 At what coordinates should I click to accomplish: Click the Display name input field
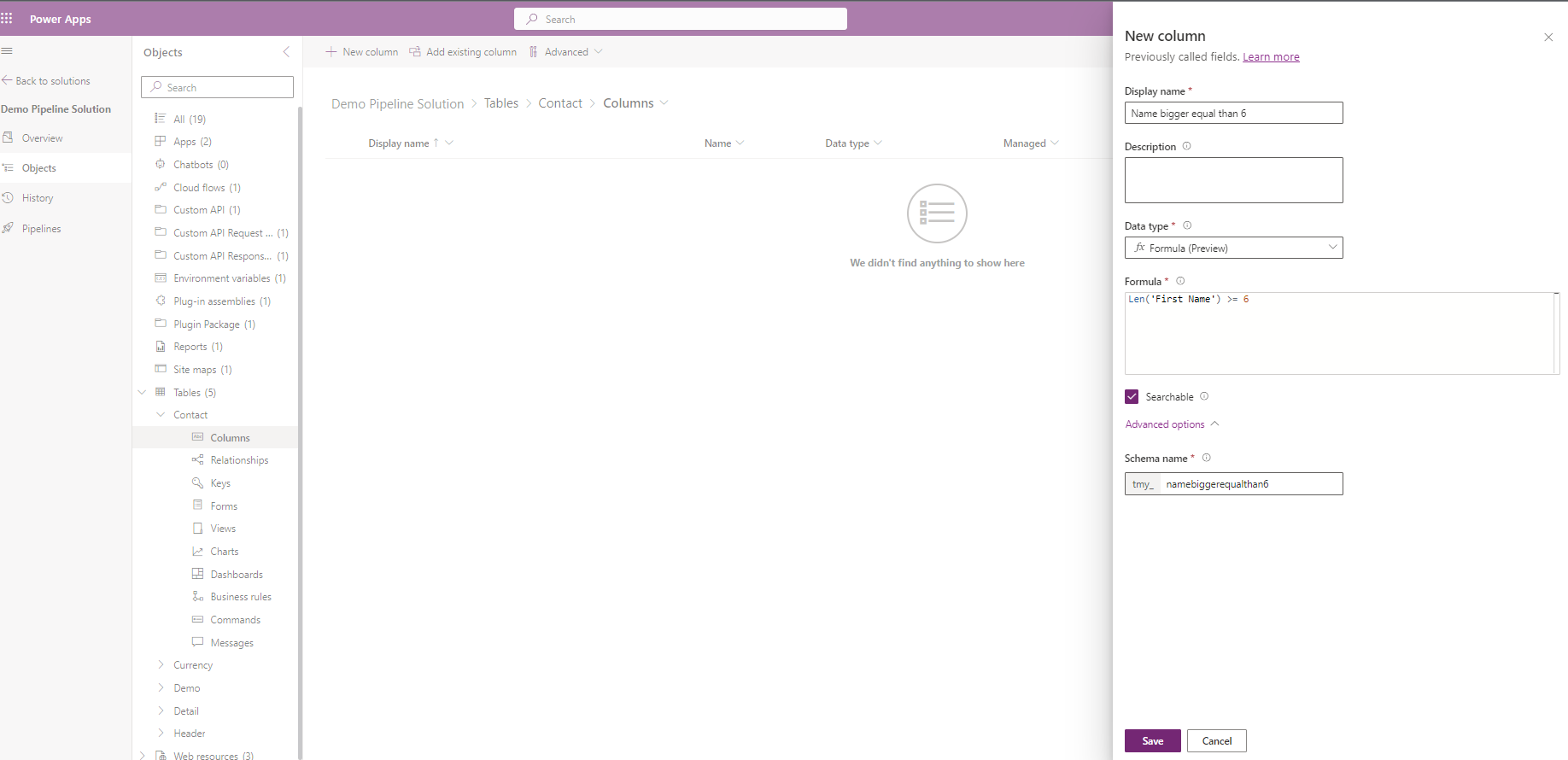pos(1233,113)
